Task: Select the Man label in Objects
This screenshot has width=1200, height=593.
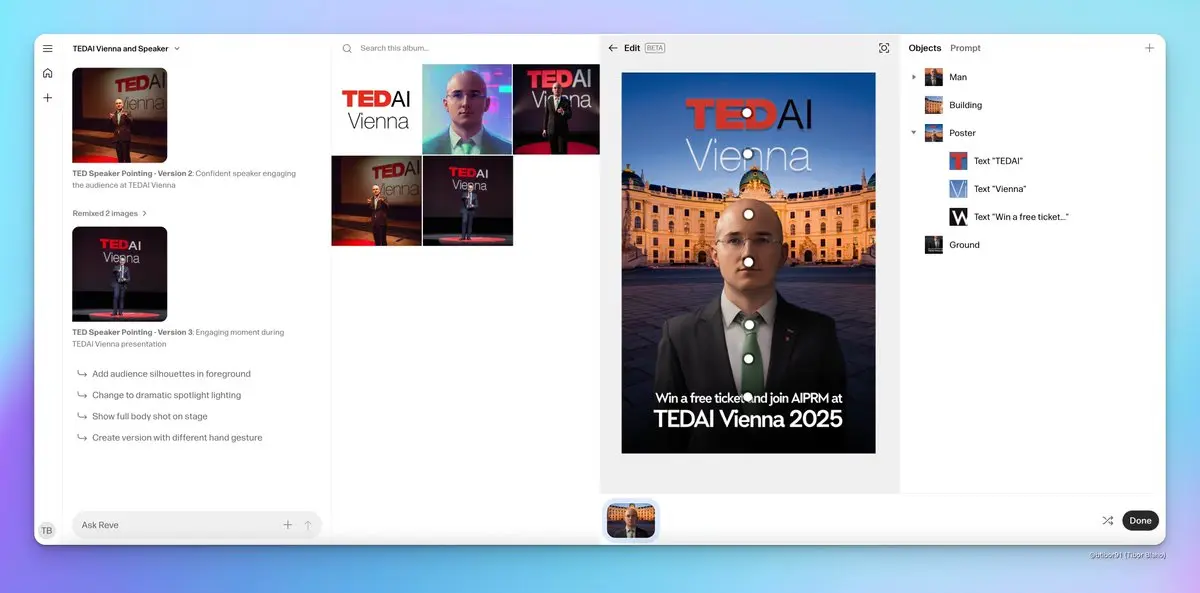Action: coord(958,77)
